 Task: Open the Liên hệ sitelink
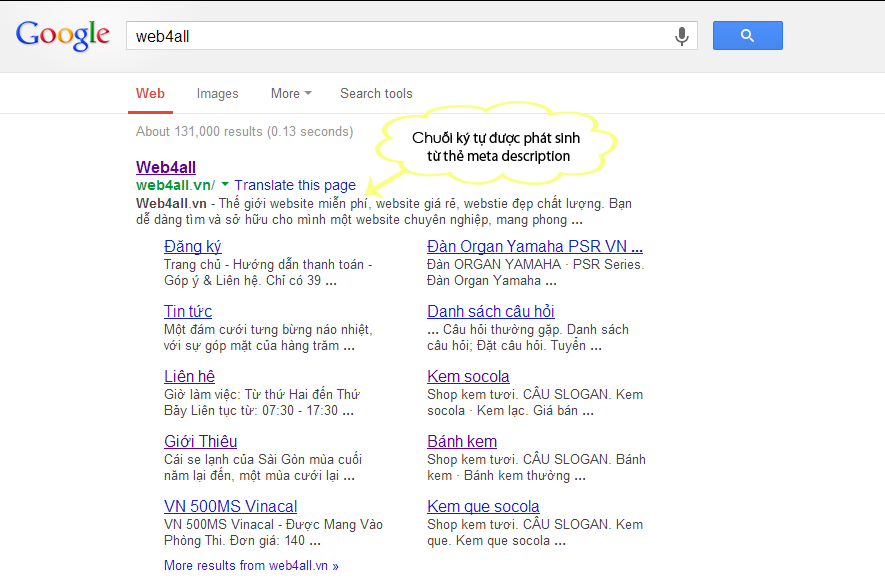tap(189, 377)
